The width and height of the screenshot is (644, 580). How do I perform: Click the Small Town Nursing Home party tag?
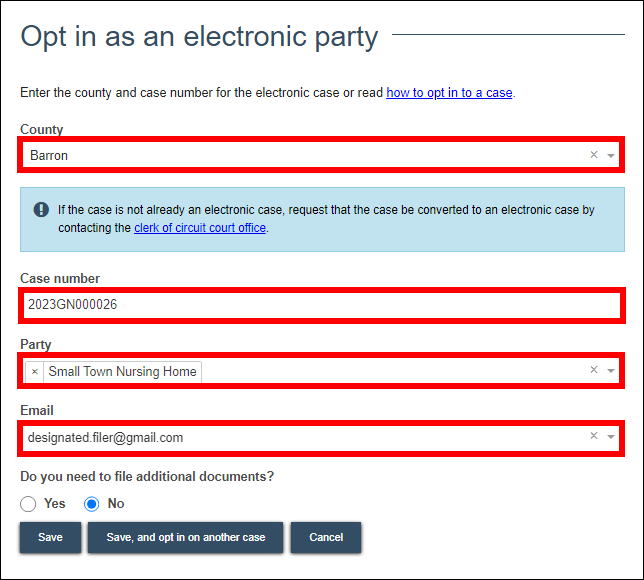122,371
